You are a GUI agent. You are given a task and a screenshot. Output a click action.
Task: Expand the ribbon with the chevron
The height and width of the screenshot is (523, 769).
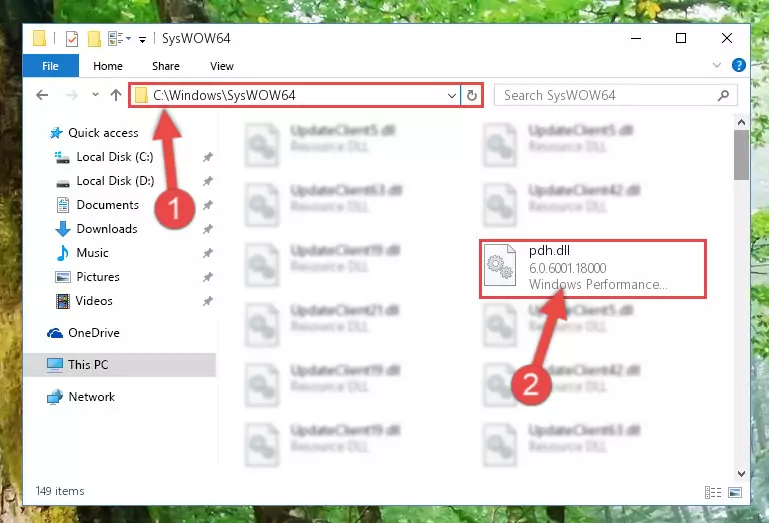click(717, 65)
